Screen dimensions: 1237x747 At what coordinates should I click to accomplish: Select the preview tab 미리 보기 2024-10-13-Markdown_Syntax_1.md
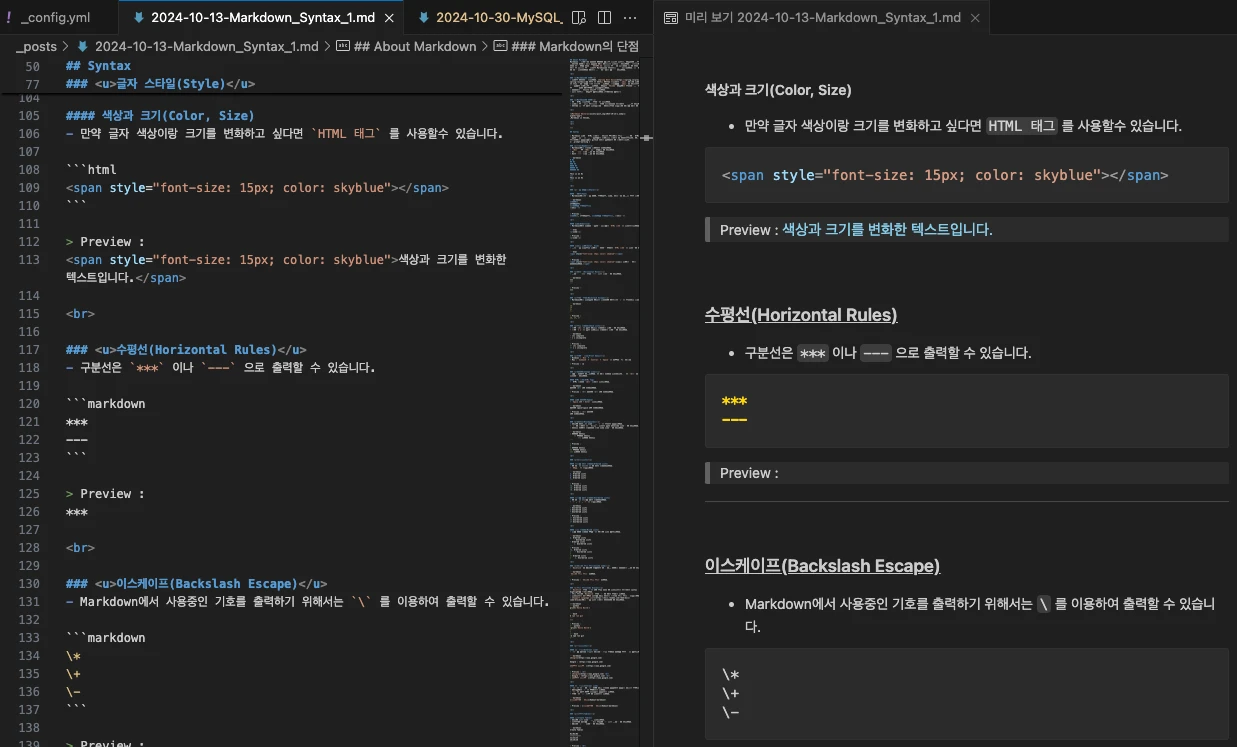coord(822,18)
